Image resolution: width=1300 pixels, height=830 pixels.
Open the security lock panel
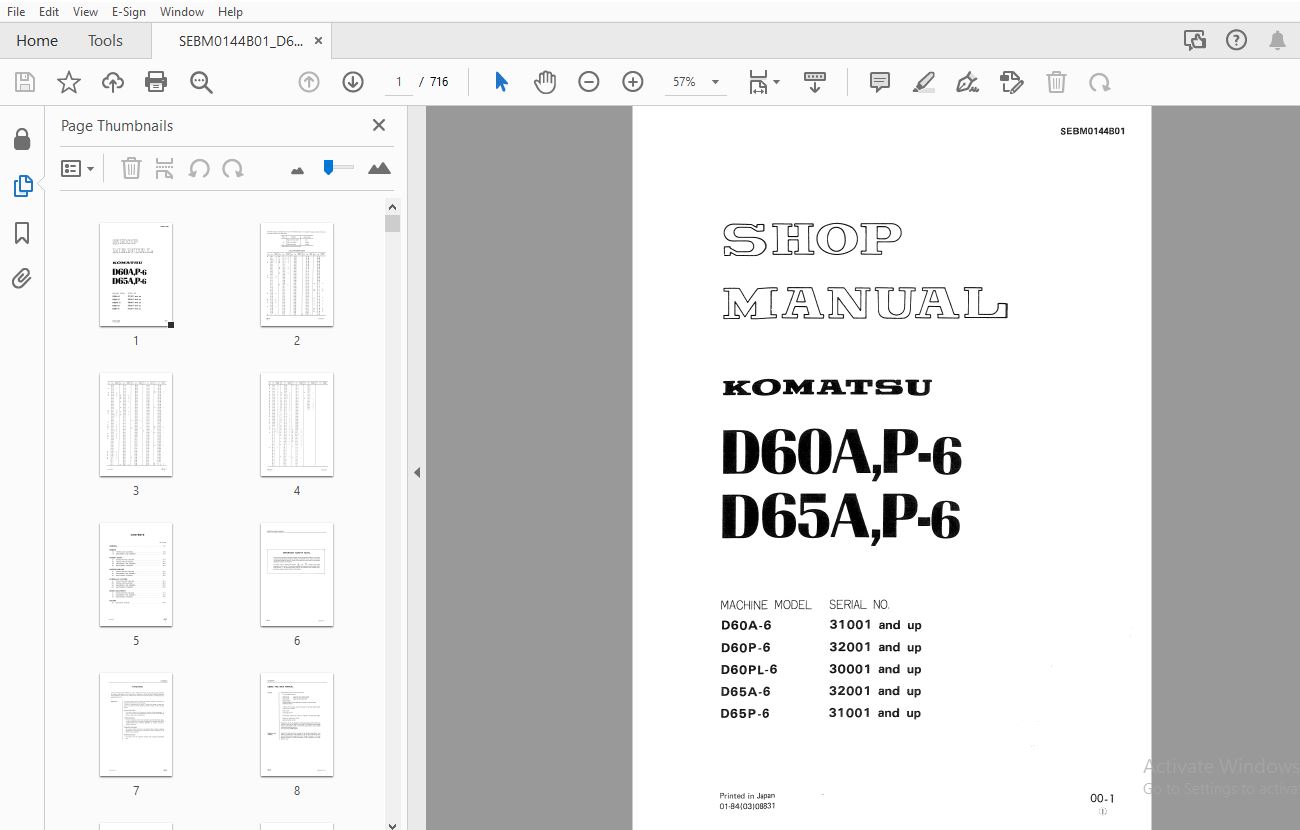pyautogui.click(x=22, y=140)
